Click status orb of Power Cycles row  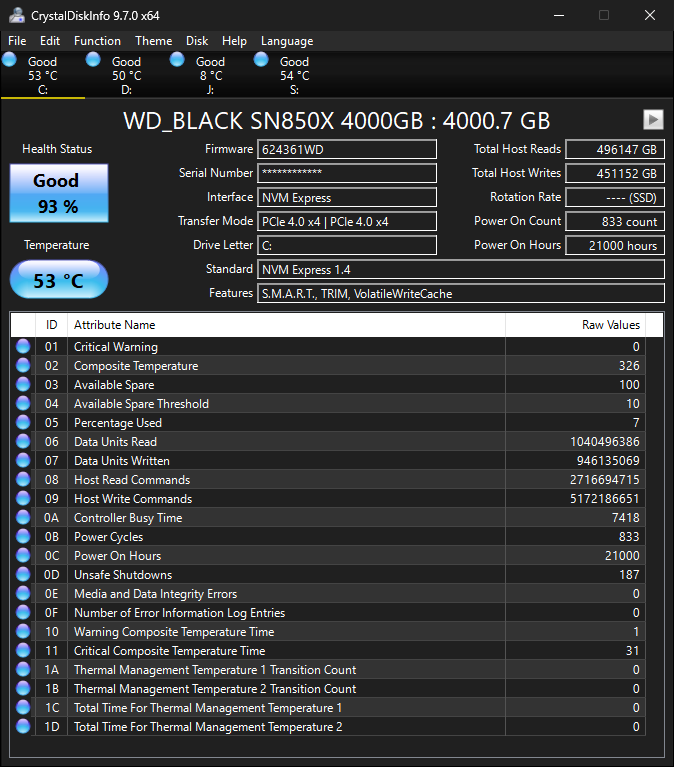point(23,537)
